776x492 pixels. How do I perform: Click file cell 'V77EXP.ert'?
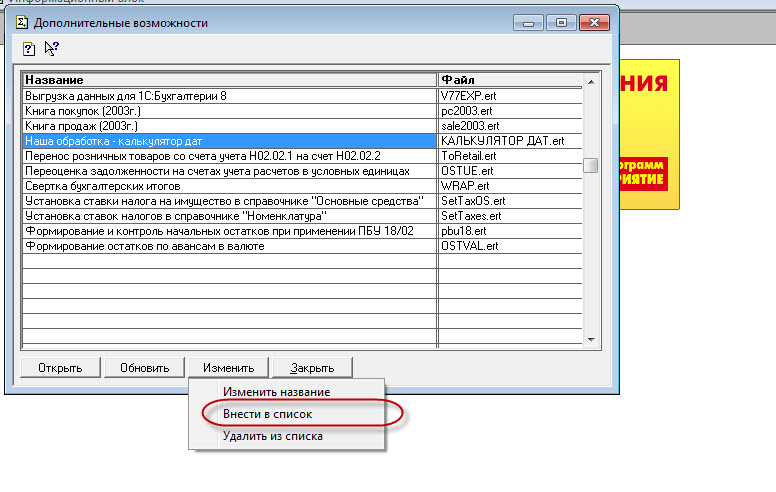point(510,96)
